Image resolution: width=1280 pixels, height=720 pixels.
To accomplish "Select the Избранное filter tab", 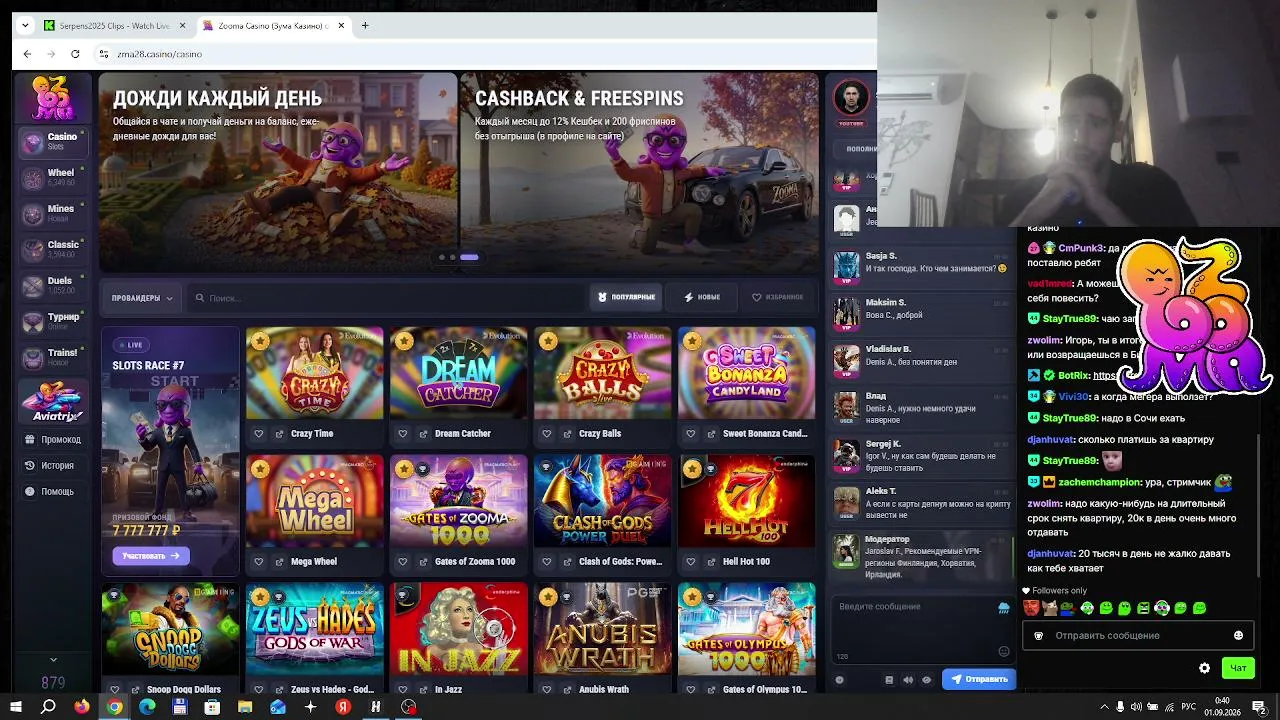I will [777, 297].
